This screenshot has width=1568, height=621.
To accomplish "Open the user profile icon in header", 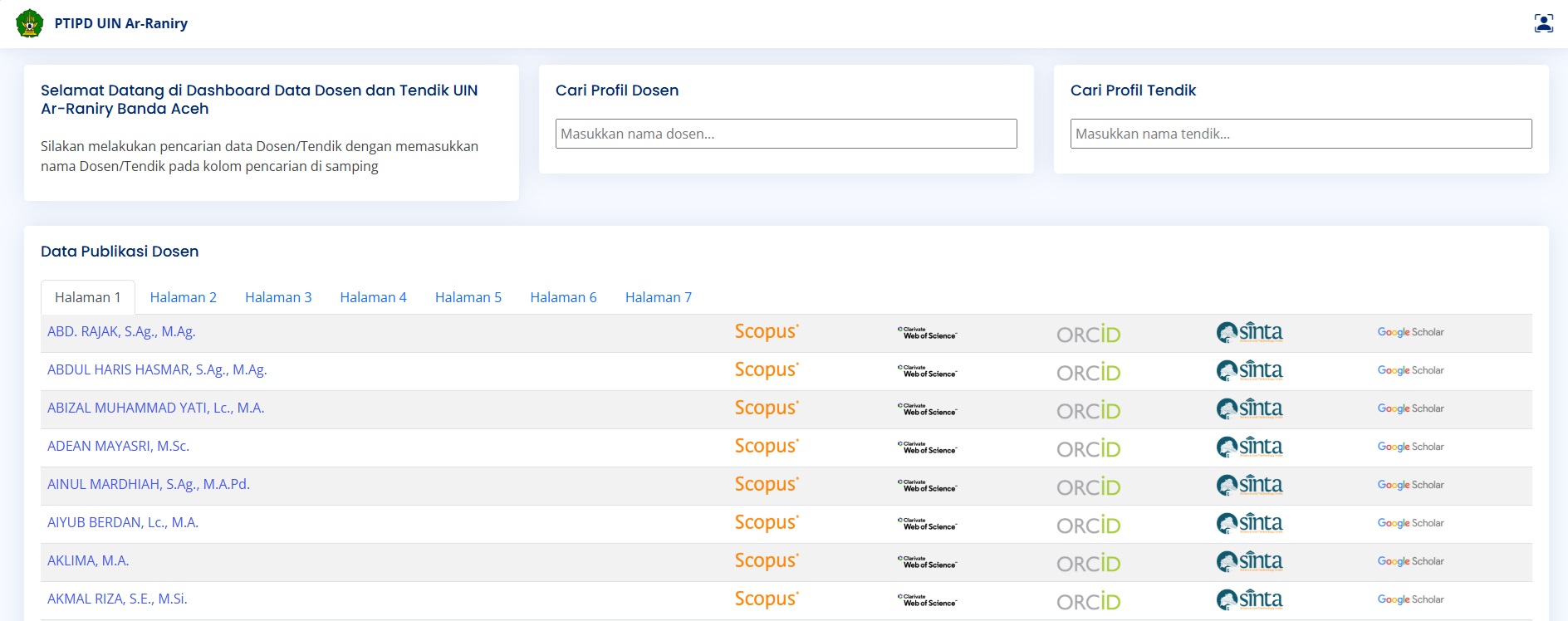I will (1543, 23).
